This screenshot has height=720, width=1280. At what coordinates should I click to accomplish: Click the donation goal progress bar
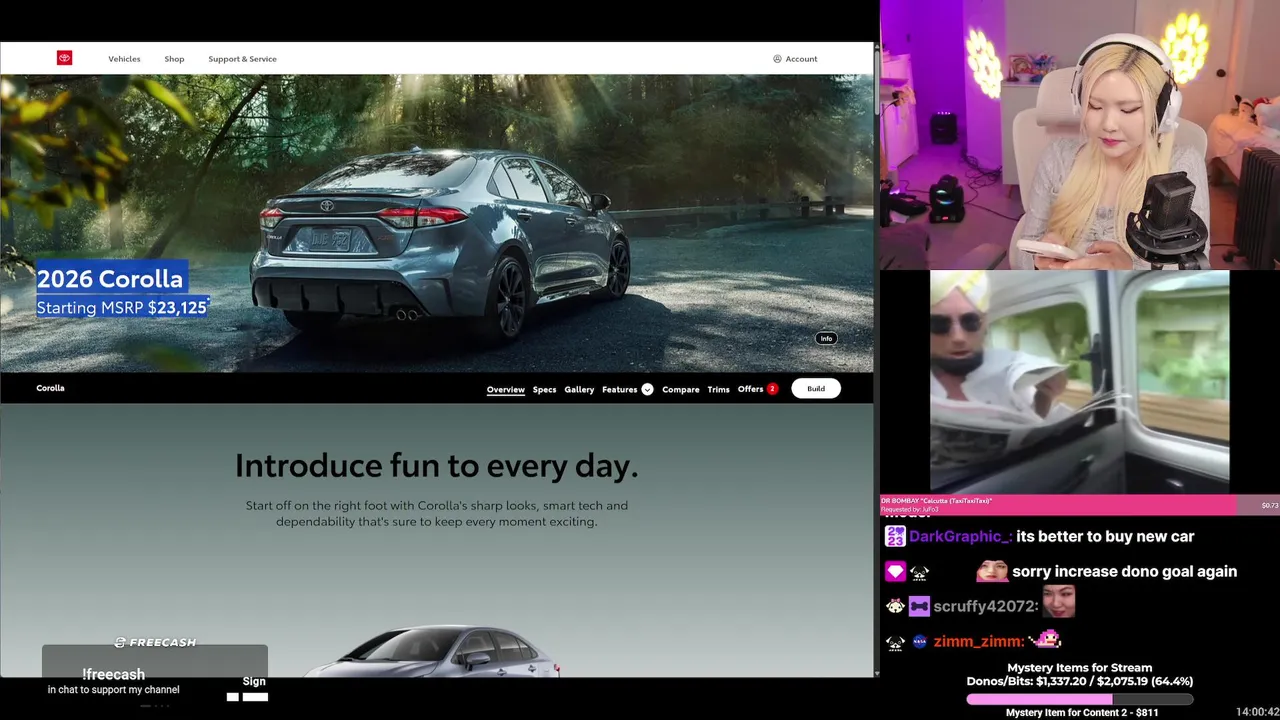coord(1079,699)
